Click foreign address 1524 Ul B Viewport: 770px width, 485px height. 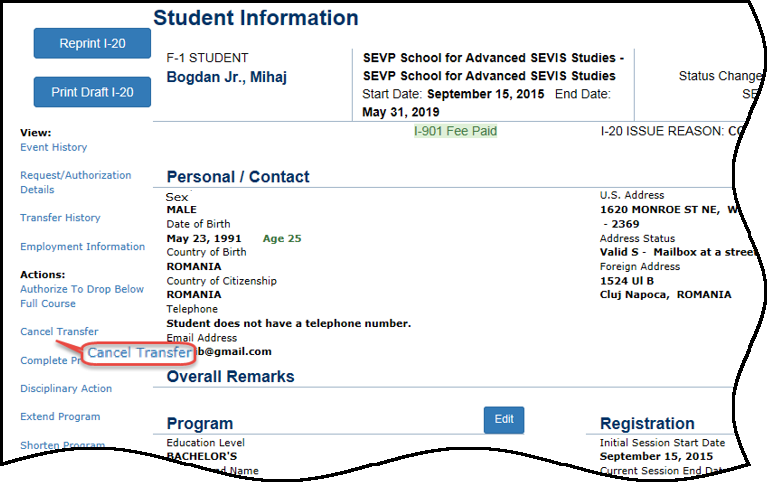coord(627,281)
